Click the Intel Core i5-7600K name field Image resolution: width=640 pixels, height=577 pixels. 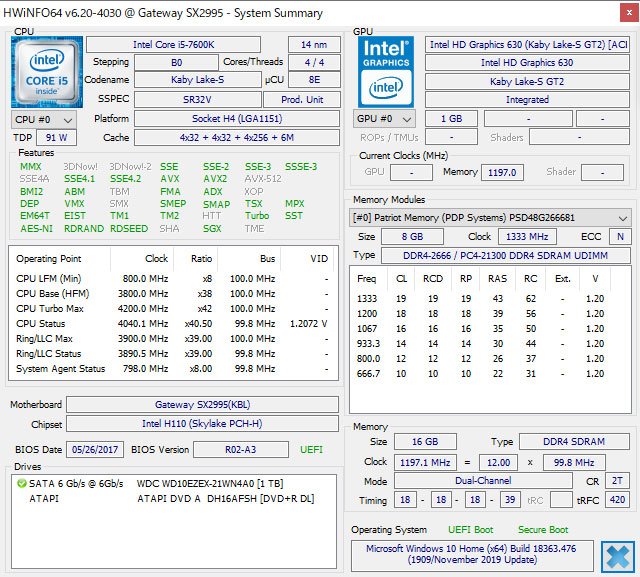[x=173, y=44]
